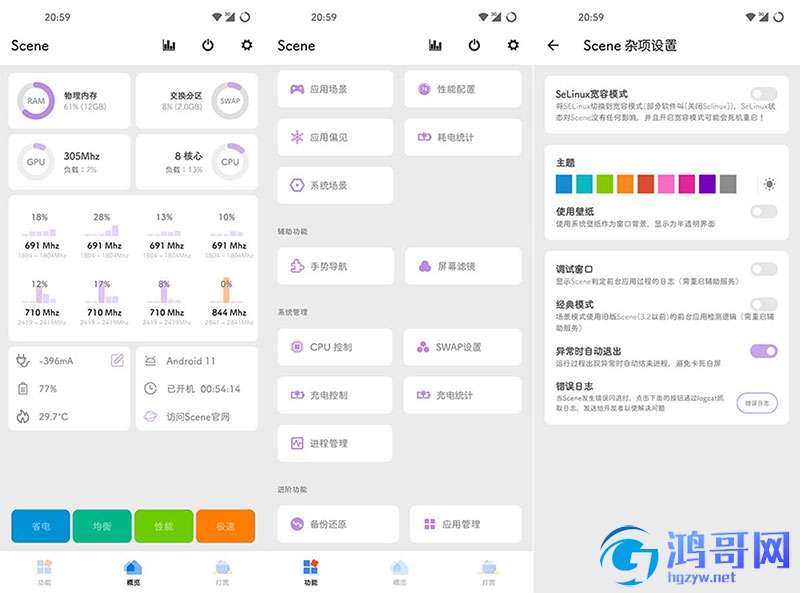Tap the gamepad icon for 应用场景
The height and width of the screenshot is (593, 800).
coord(297,89)
